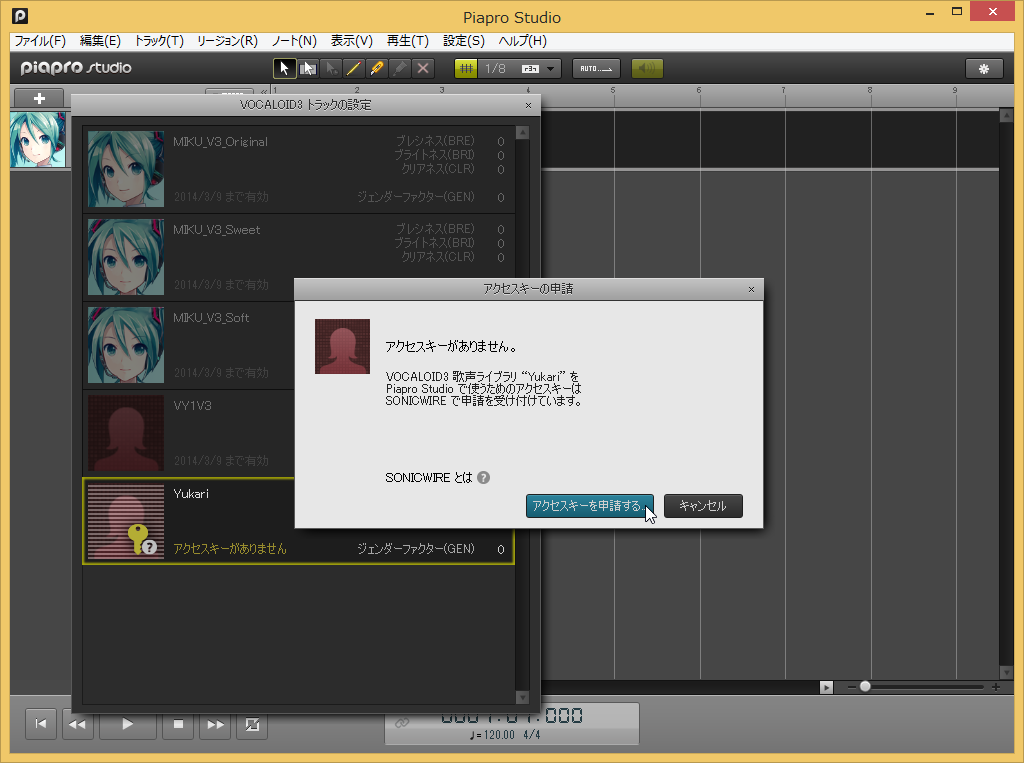Click the rewind transport button
Screen dimensions: 1024x763
tap(77, 724)
